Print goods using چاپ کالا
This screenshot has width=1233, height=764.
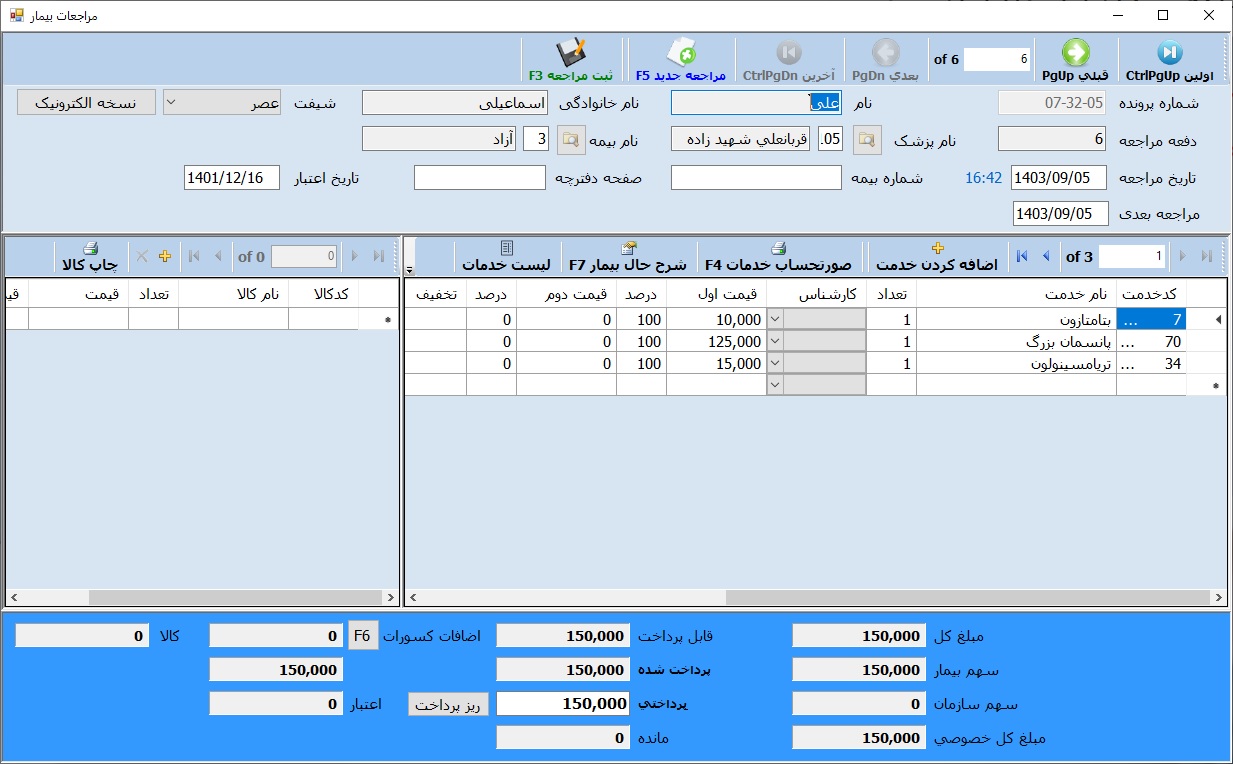pyautogui.click(x=90, y=256)
